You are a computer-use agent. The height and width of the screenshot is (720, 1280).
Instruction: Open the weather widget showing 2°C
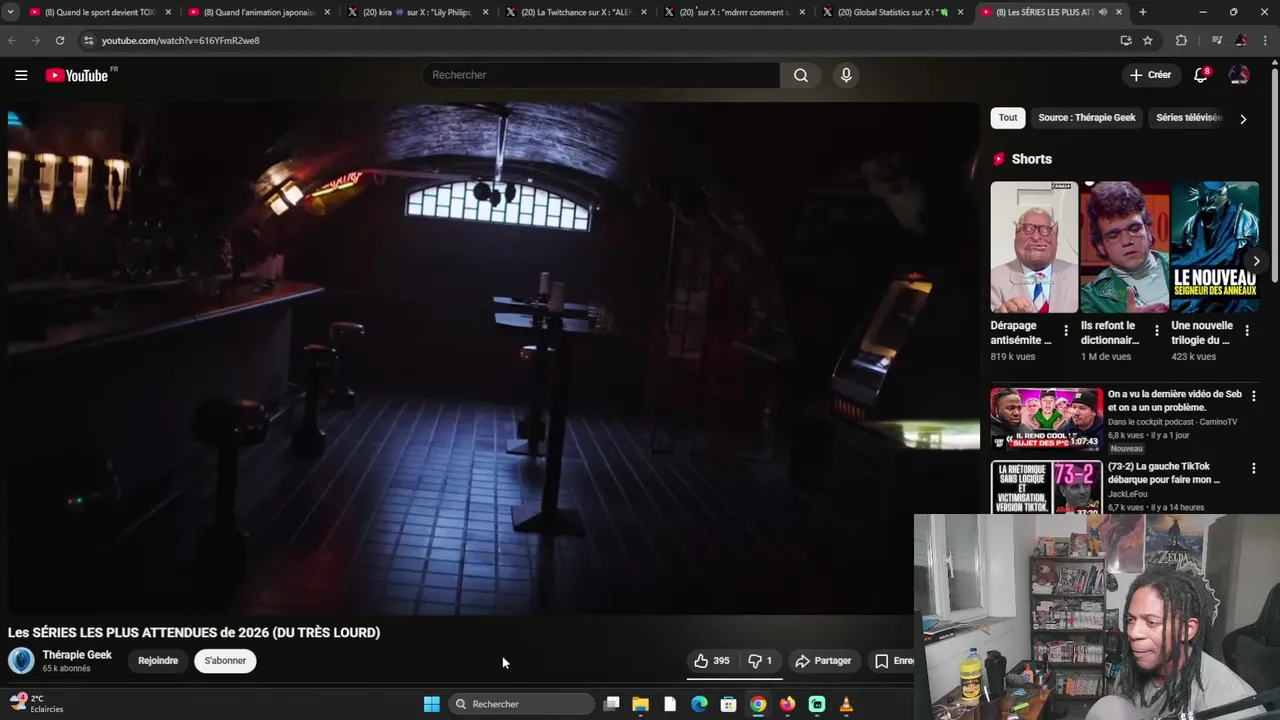pos(36,703)
